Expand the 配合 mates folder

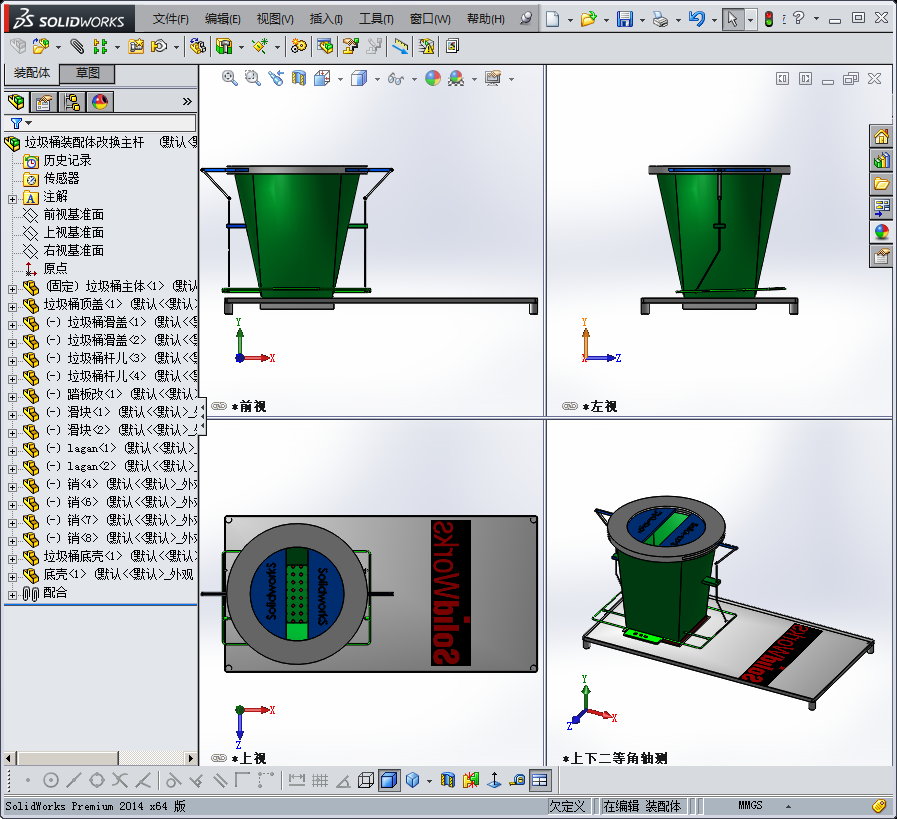point(13,595)
